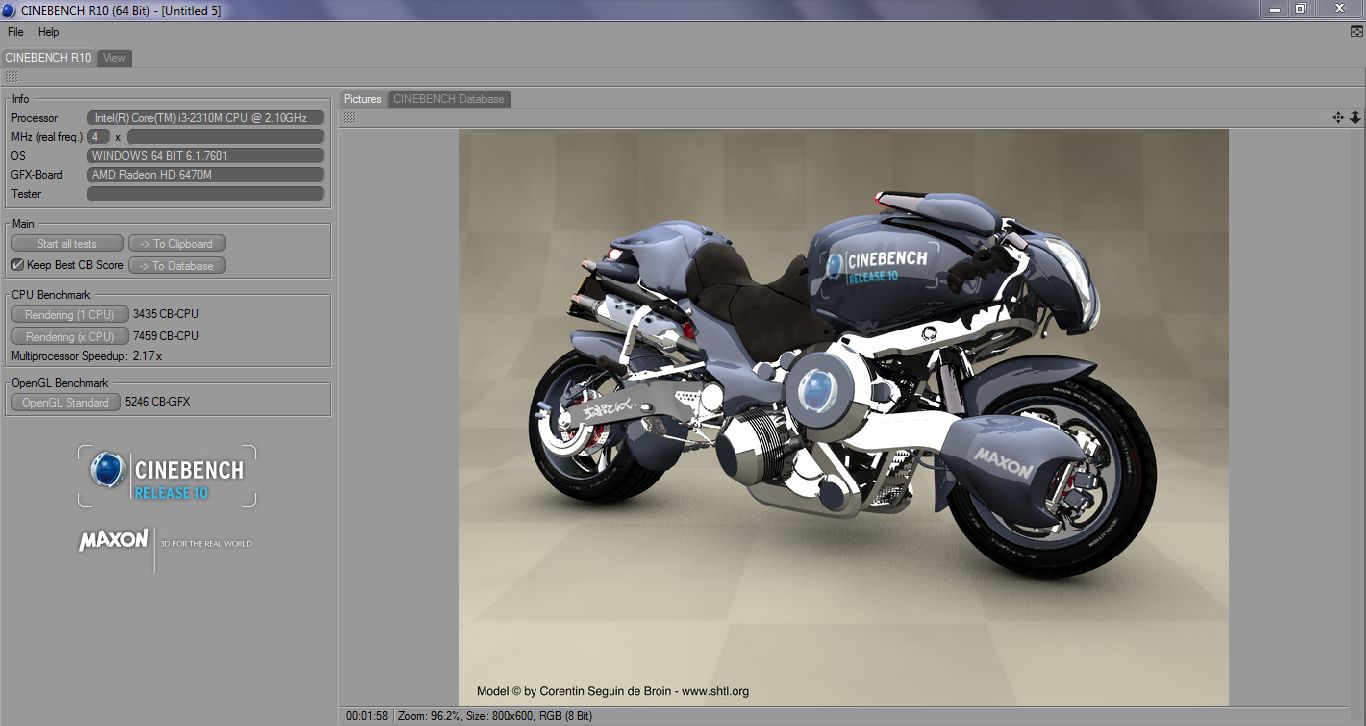Click the Start all tests button
Viewport: 1366px width, 726px height.
pyautogui.click(x=67, y=243)
